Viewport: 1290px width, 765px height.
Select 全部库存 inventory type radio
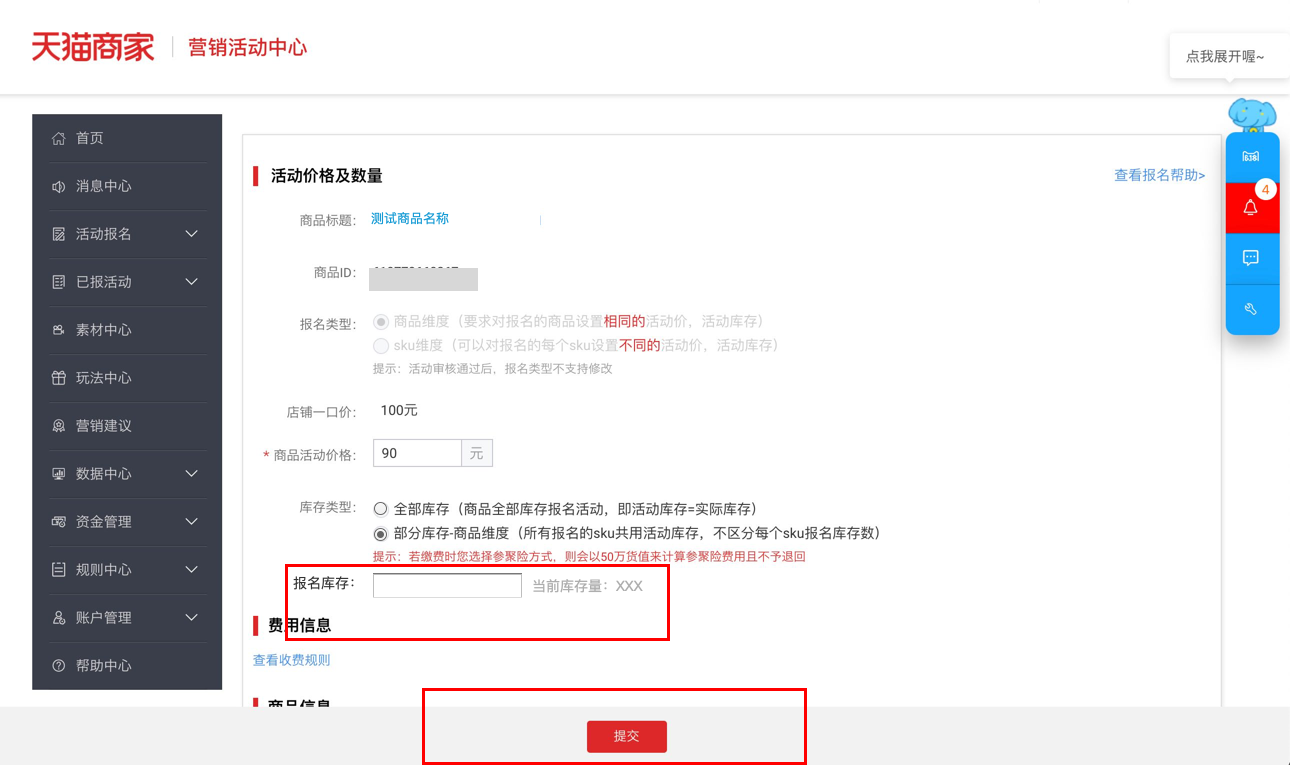pyautogui.click(x=380, y=509)
